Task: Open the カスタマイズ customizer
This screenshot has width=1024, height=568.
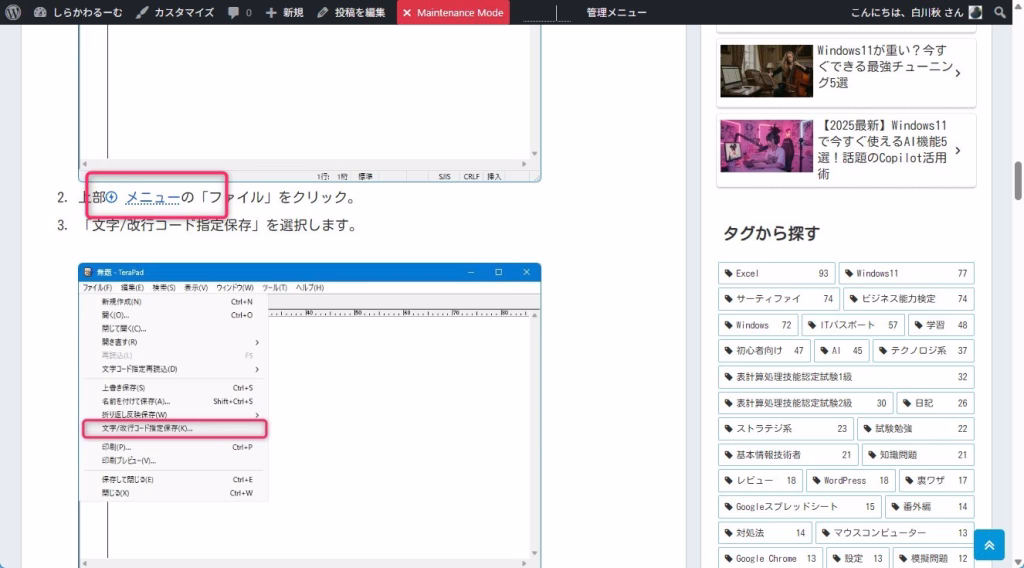Action: [174, 12]
